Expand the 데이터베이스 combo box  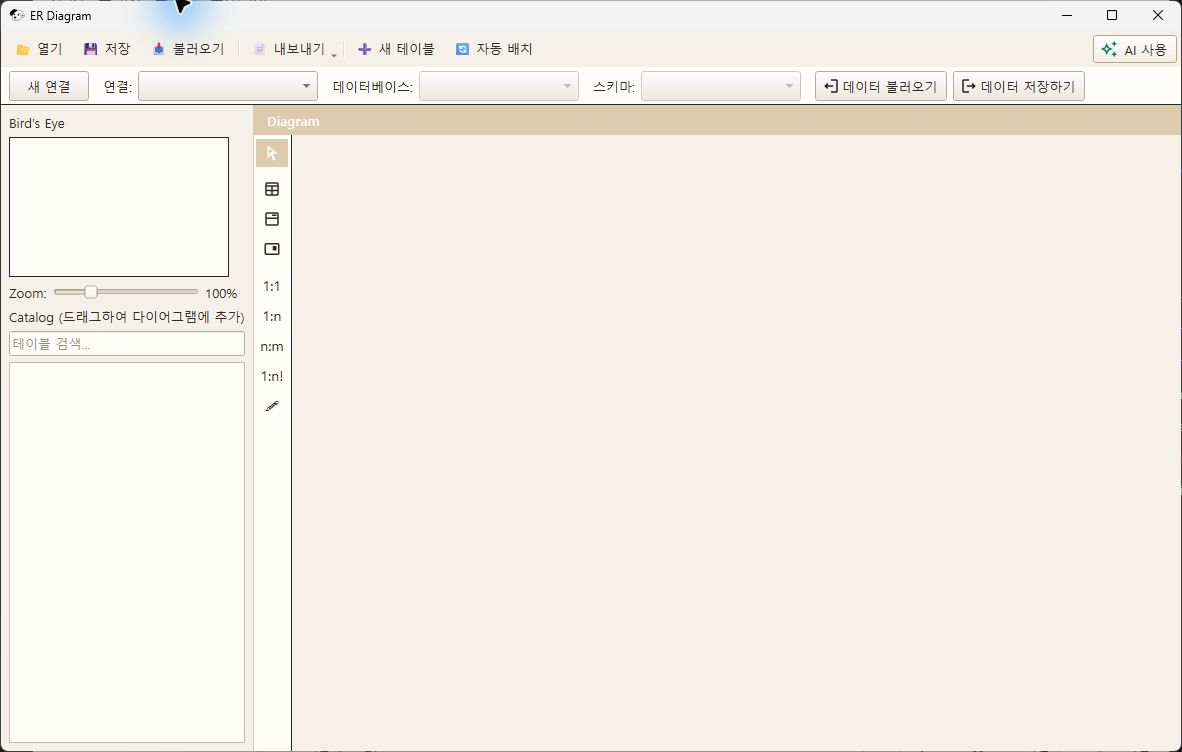pos(499,87)
